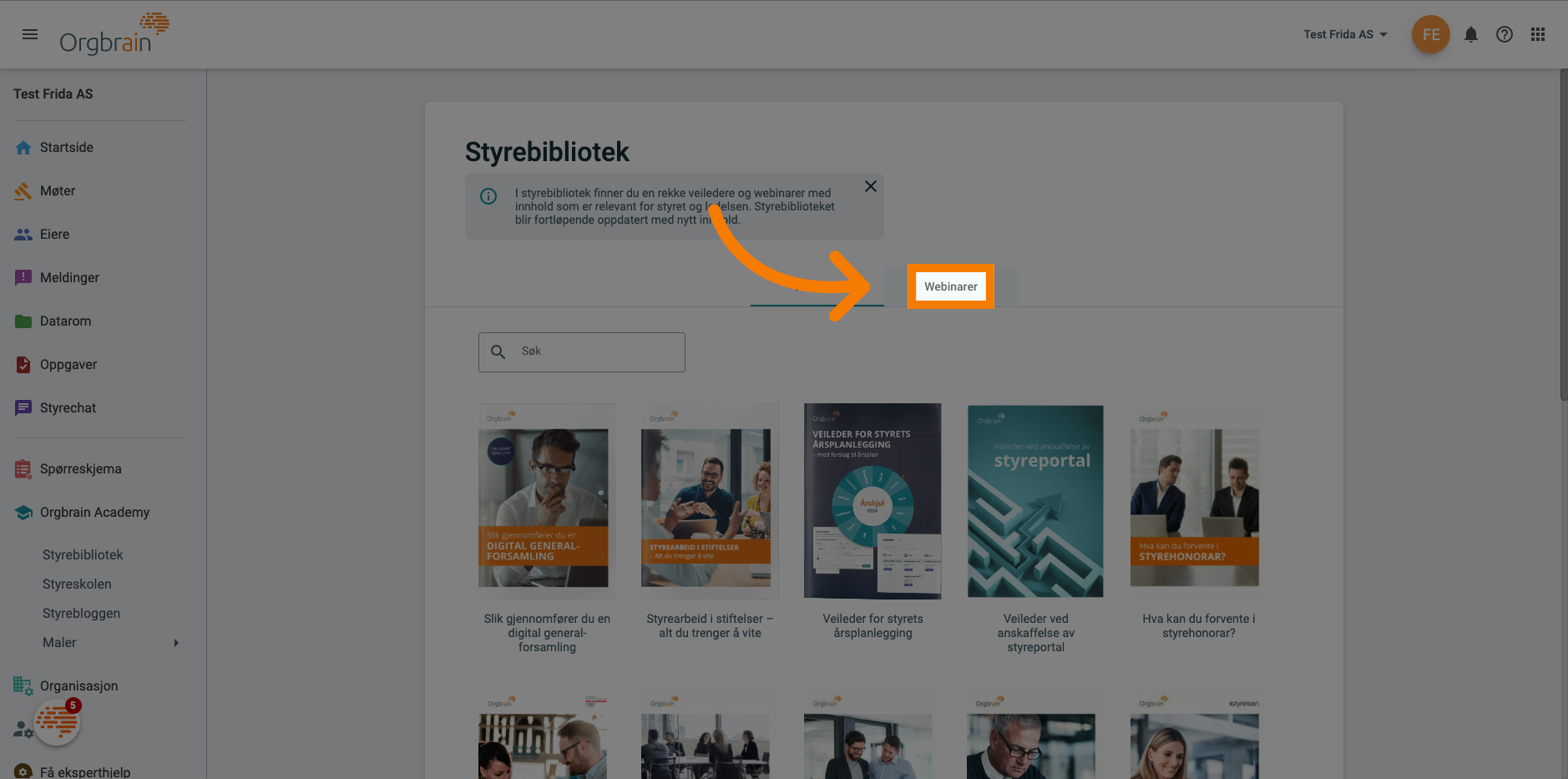Open the Digital generalforsamling guide cover
The width and height of the screenshot is (1568, 779).
[547, 501]
